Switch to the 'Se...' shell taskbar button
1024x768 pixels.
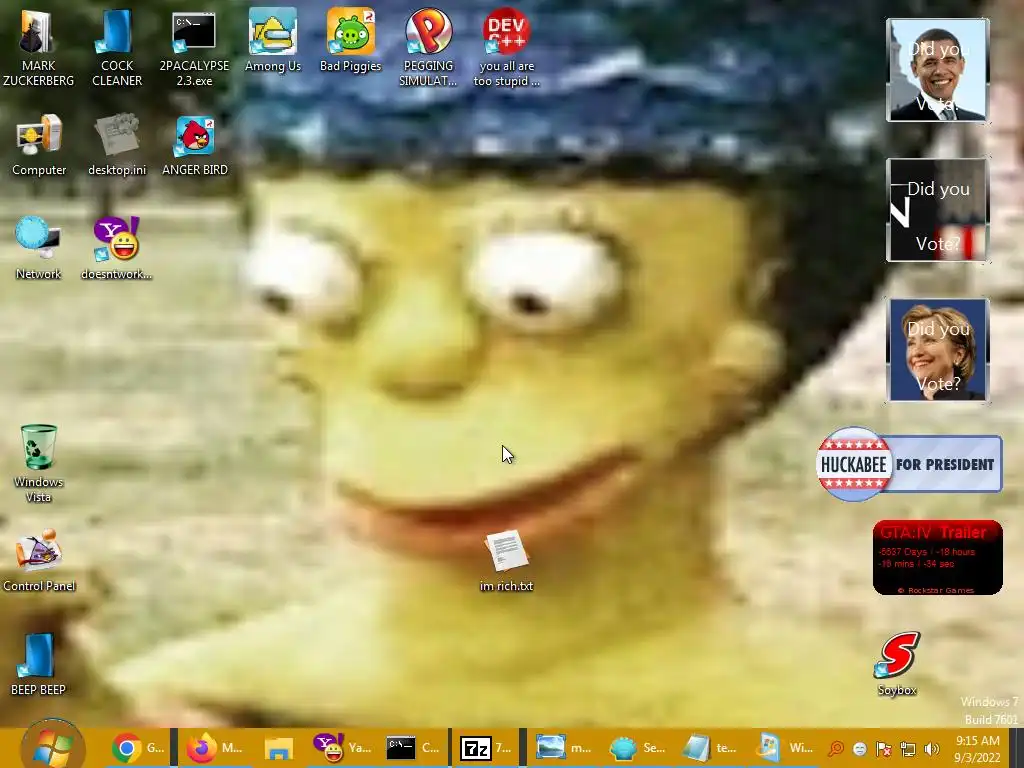[637, 748]
